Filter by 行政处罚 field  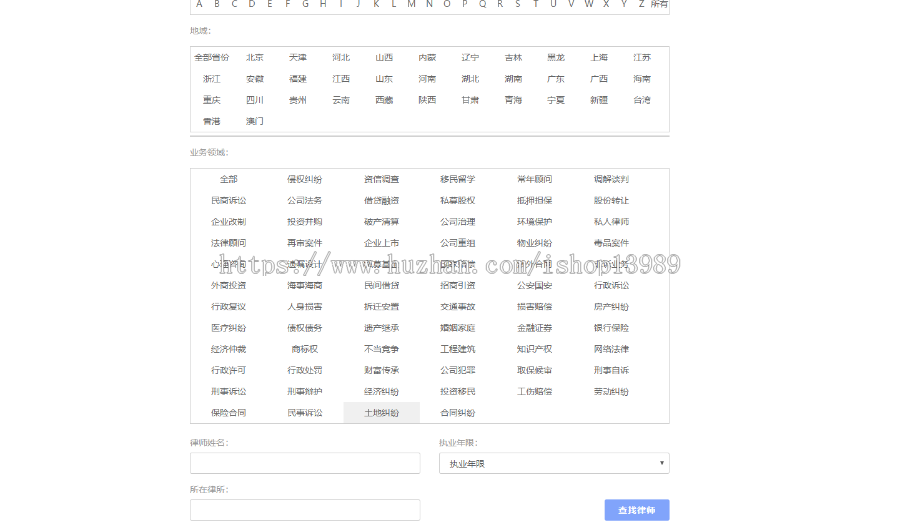click(x=305, y=370)
